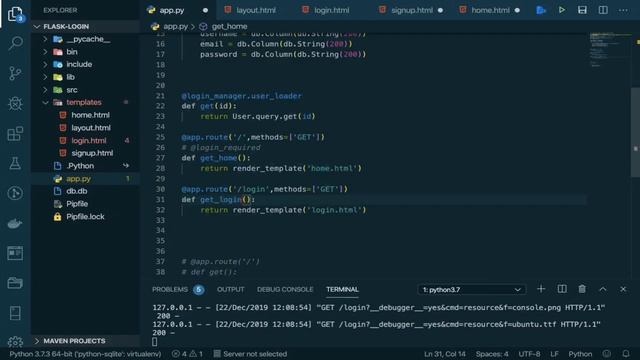The height and width of the screenshot is (360, 640).
Task: Open the Source Control view
Action: [x=15, y=73]
